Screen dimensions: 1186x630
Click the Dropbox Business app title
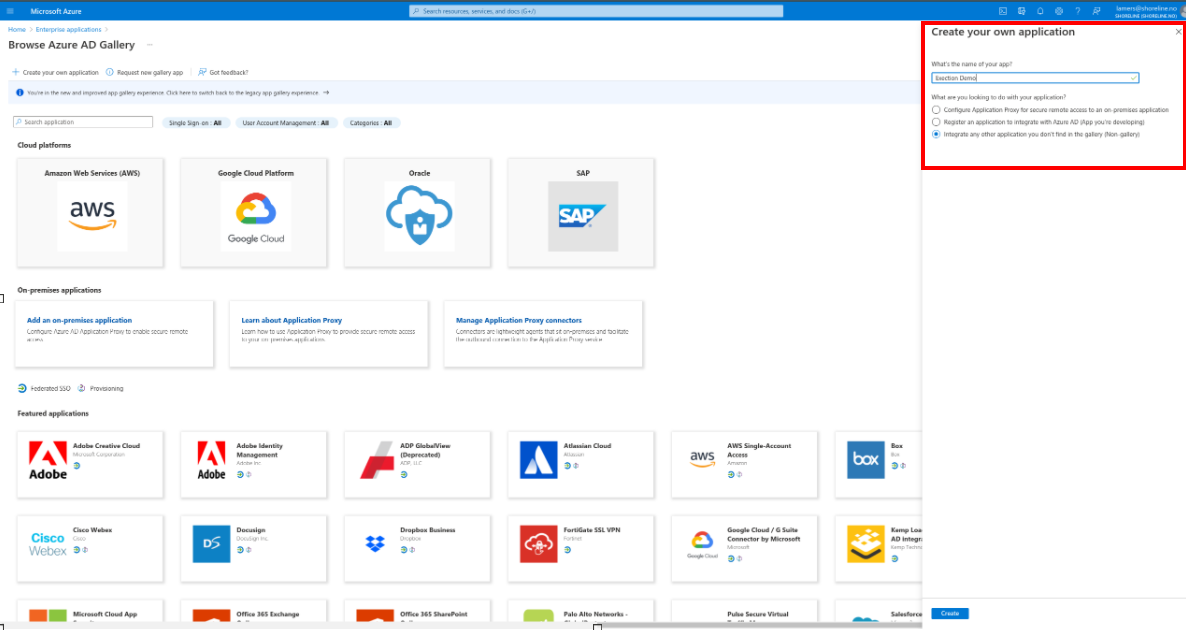tap(427, 530)
